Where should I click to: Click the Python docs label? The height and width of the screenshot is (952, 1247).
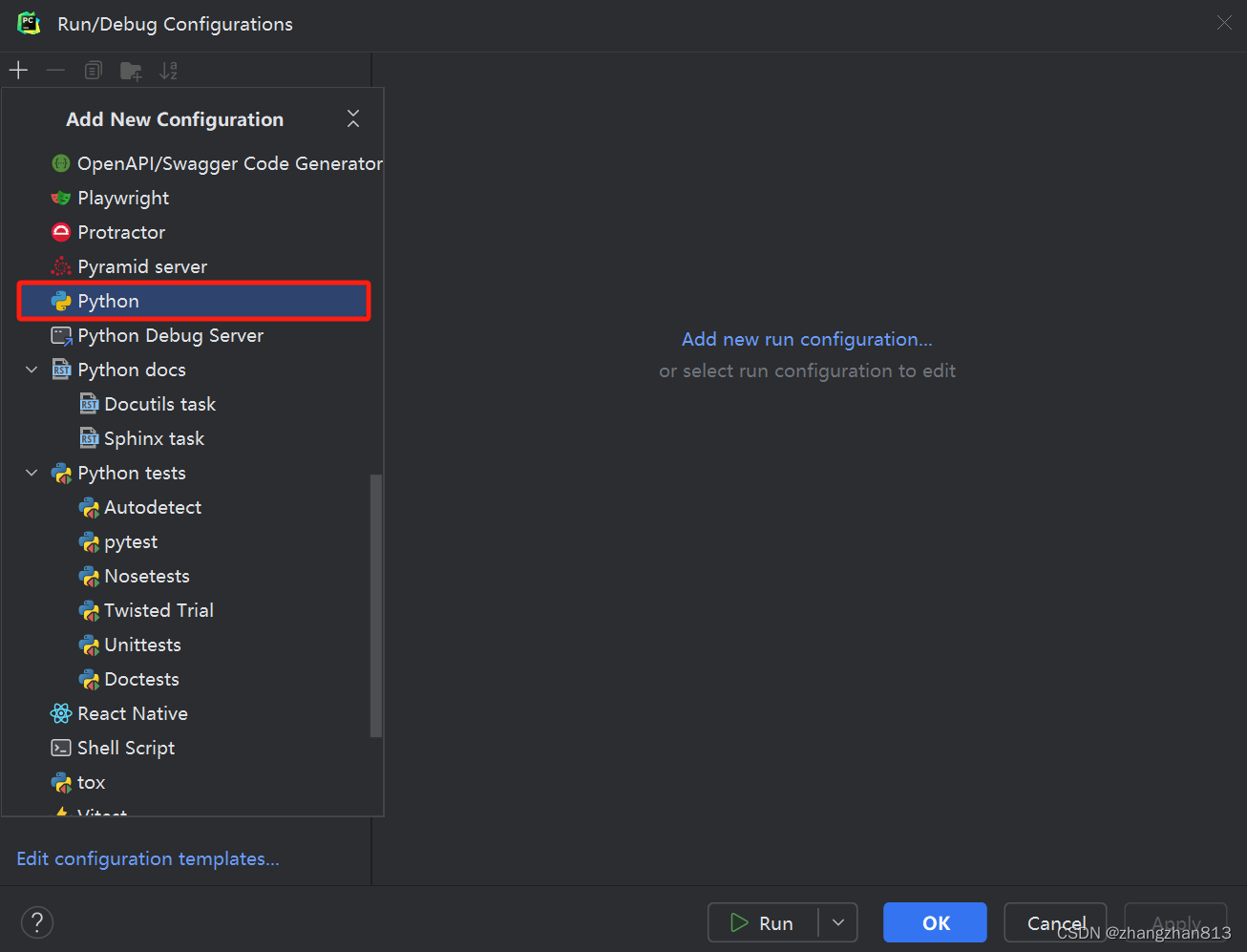(132, 370)
